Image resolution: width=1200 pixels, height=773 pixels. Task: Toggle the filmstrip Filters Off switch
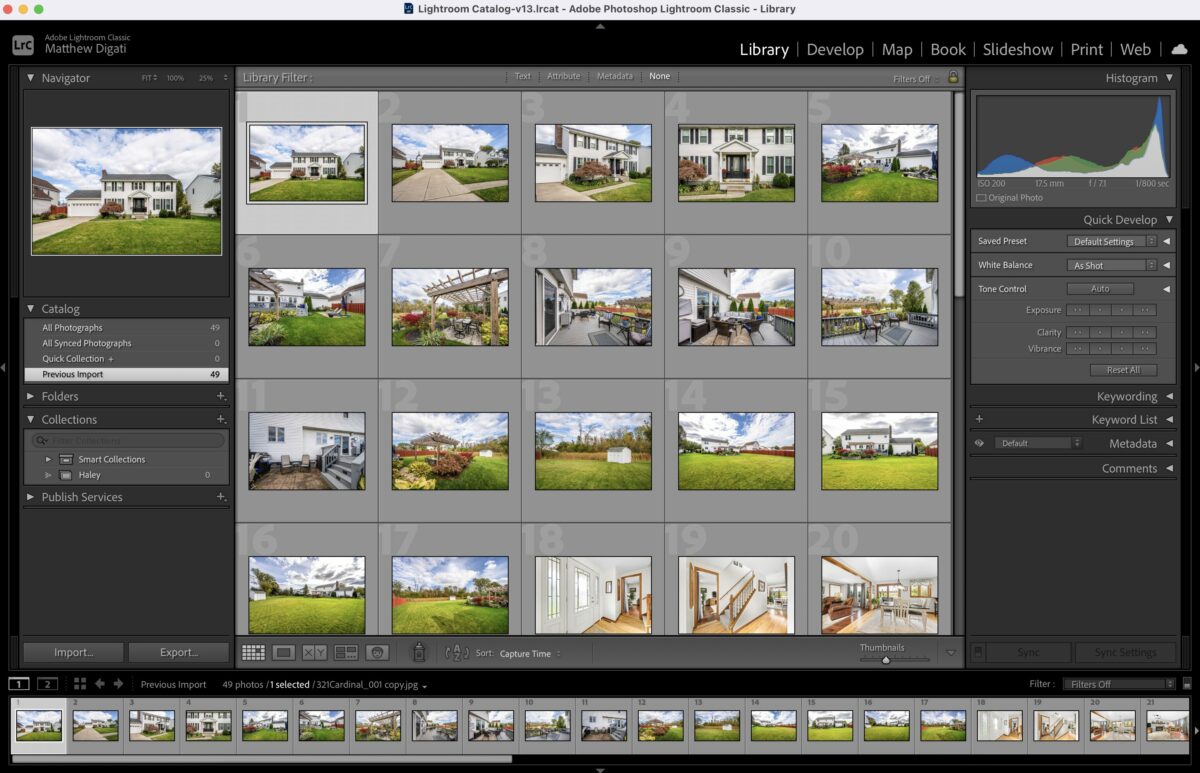[1117, 684]
